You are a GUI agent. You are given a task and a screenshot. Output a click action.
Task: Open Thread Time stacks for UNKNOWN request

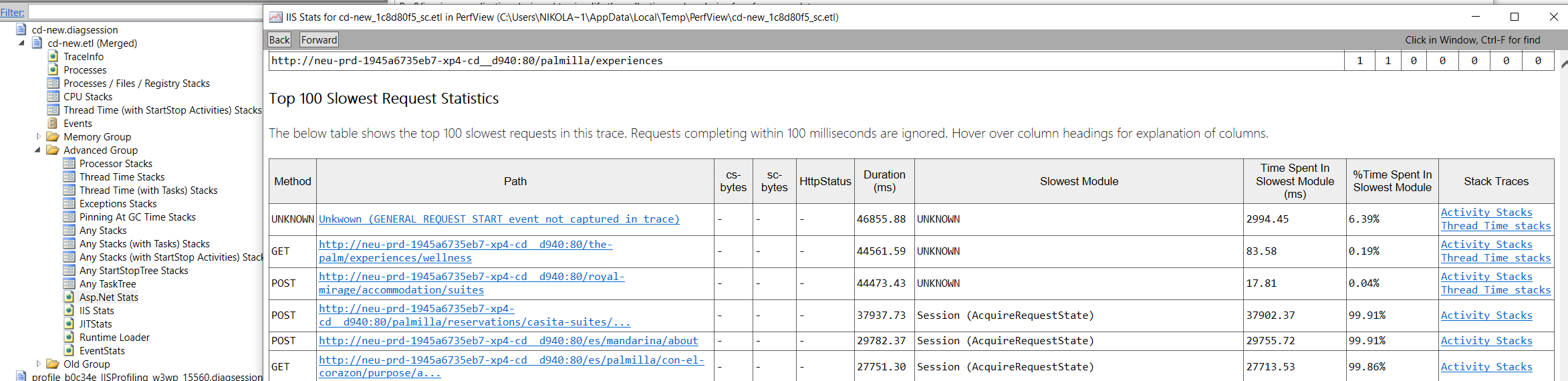[x=1495, y=226]
